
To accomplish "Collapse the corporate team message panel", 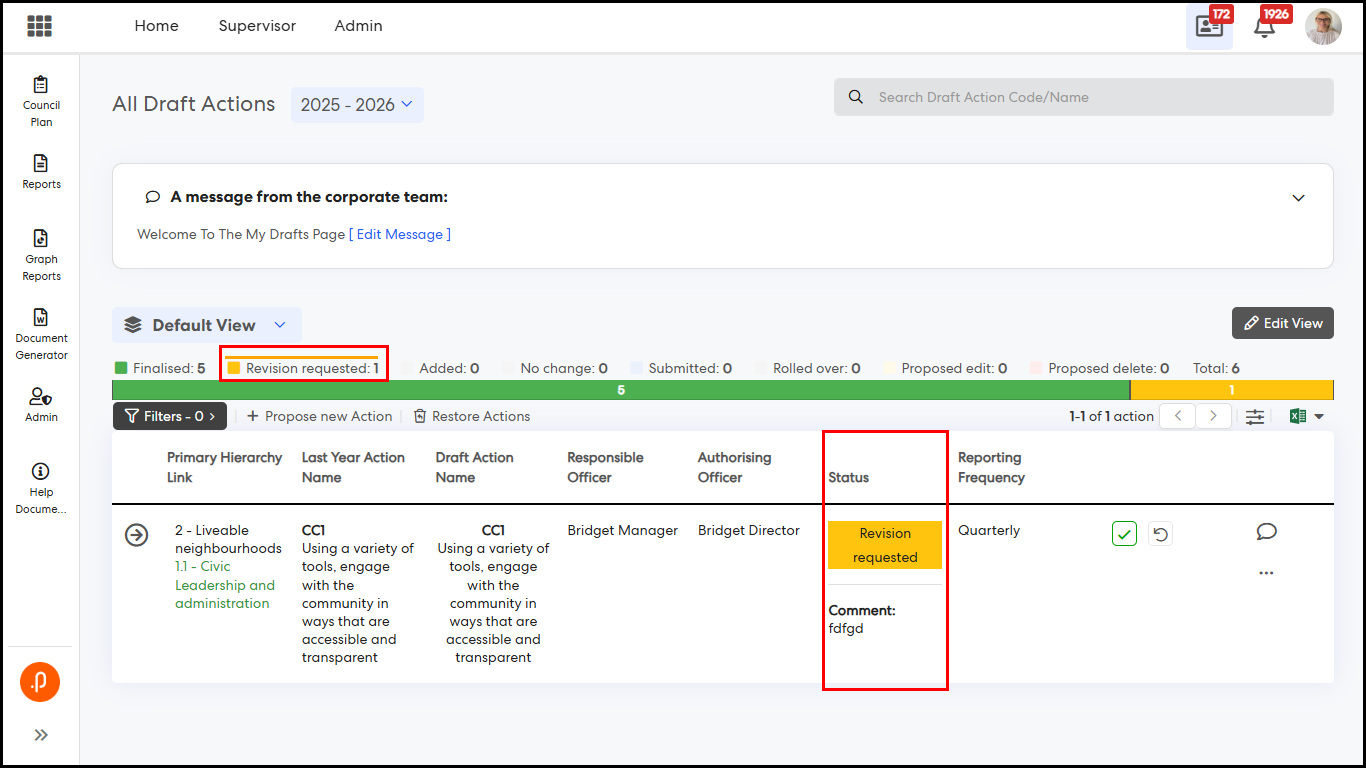I will pyautogui.click(x=1298, y=198).
